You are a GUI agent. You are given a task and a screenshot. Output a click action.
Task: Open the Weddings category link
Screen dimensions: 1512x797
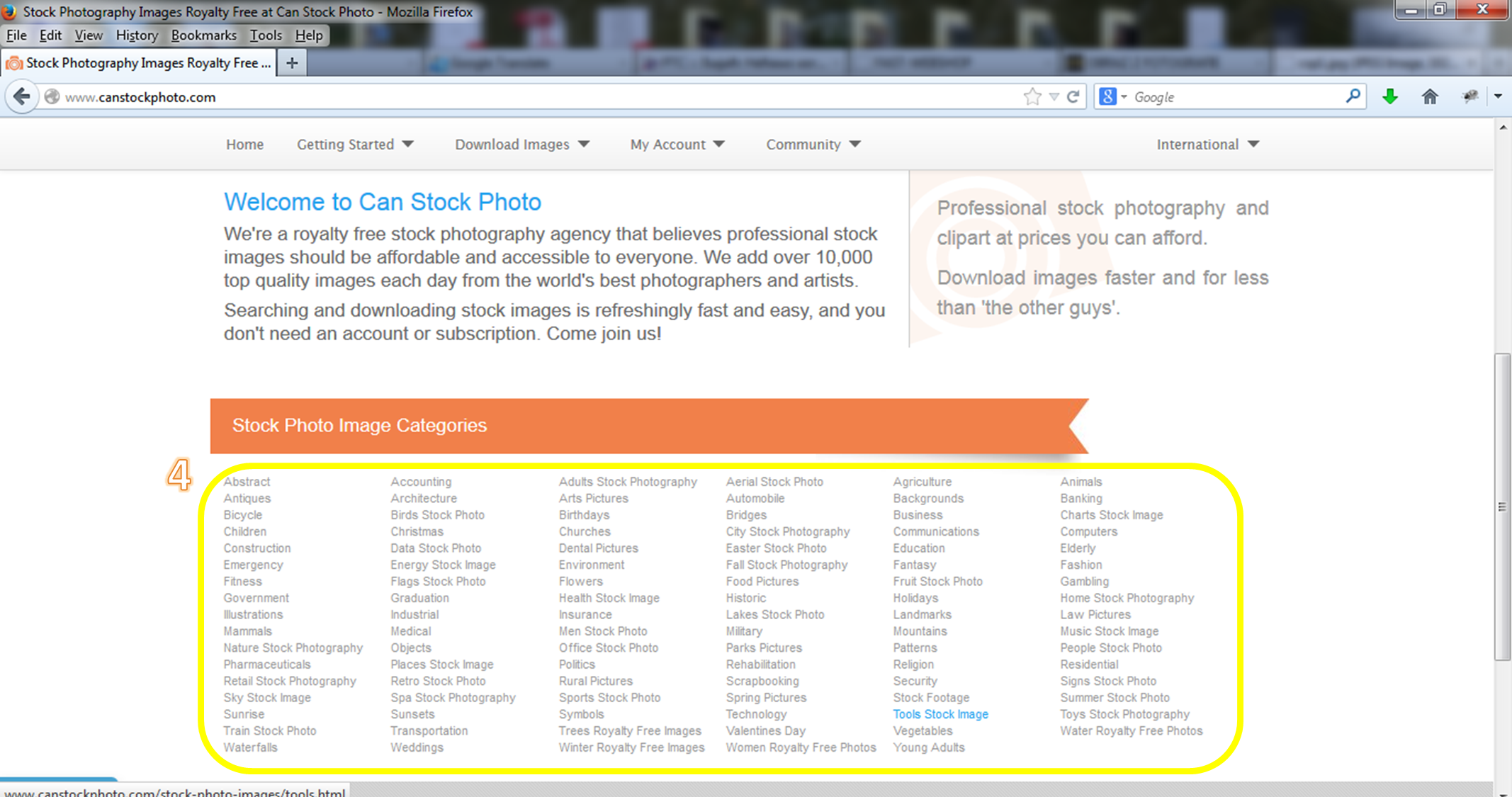coord(417,747)
